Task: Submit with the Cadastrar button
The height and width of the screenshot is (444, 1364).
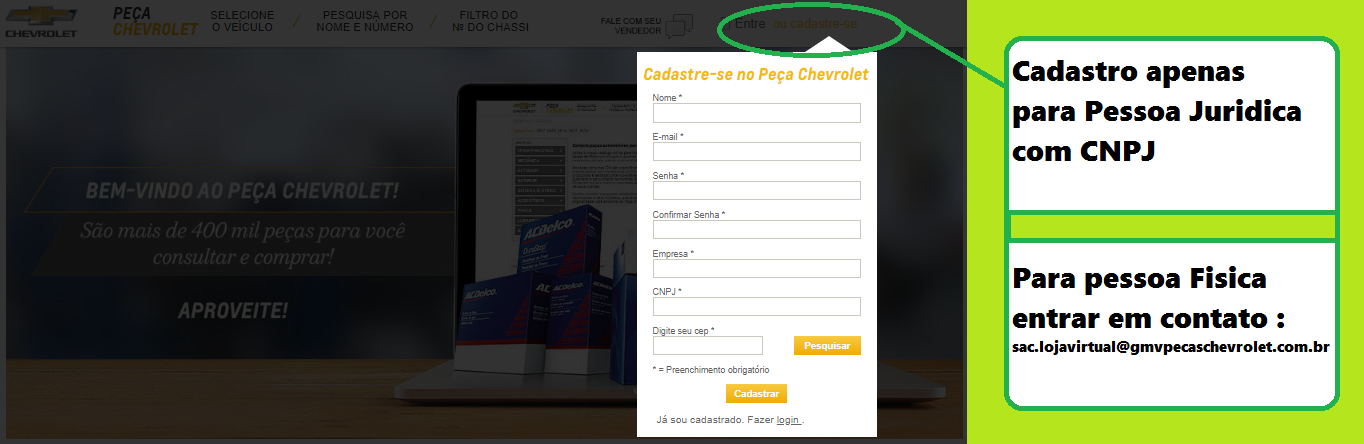Action: coord(756,394)
